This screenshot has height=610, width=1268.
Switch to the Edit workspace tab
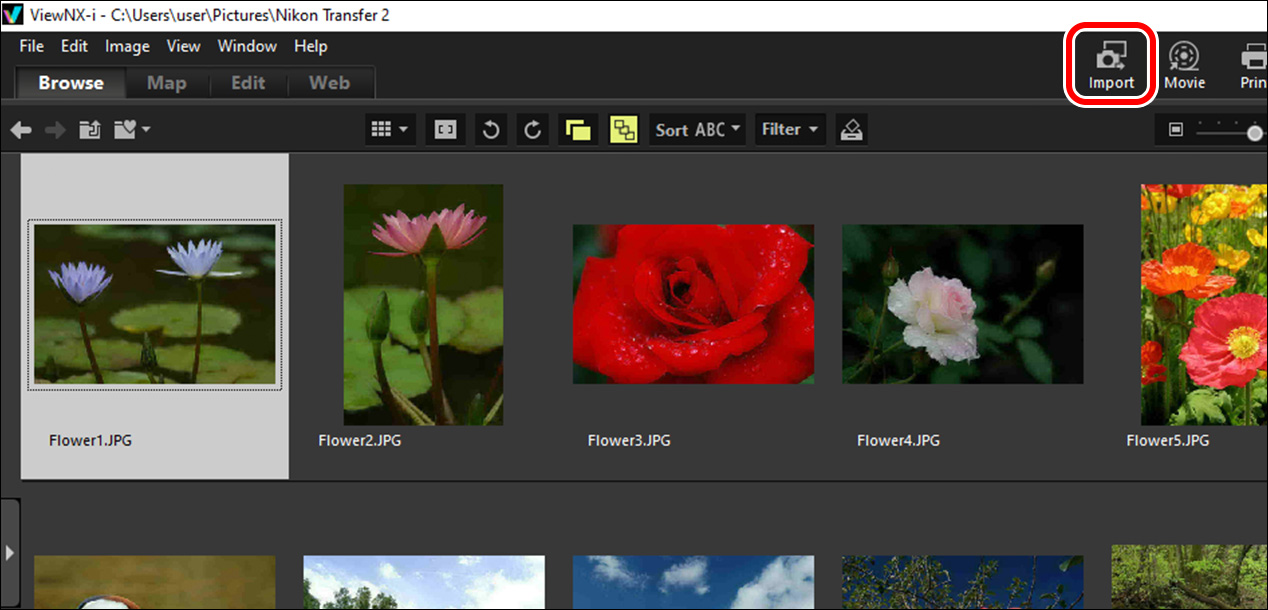(x=248, y=83)
